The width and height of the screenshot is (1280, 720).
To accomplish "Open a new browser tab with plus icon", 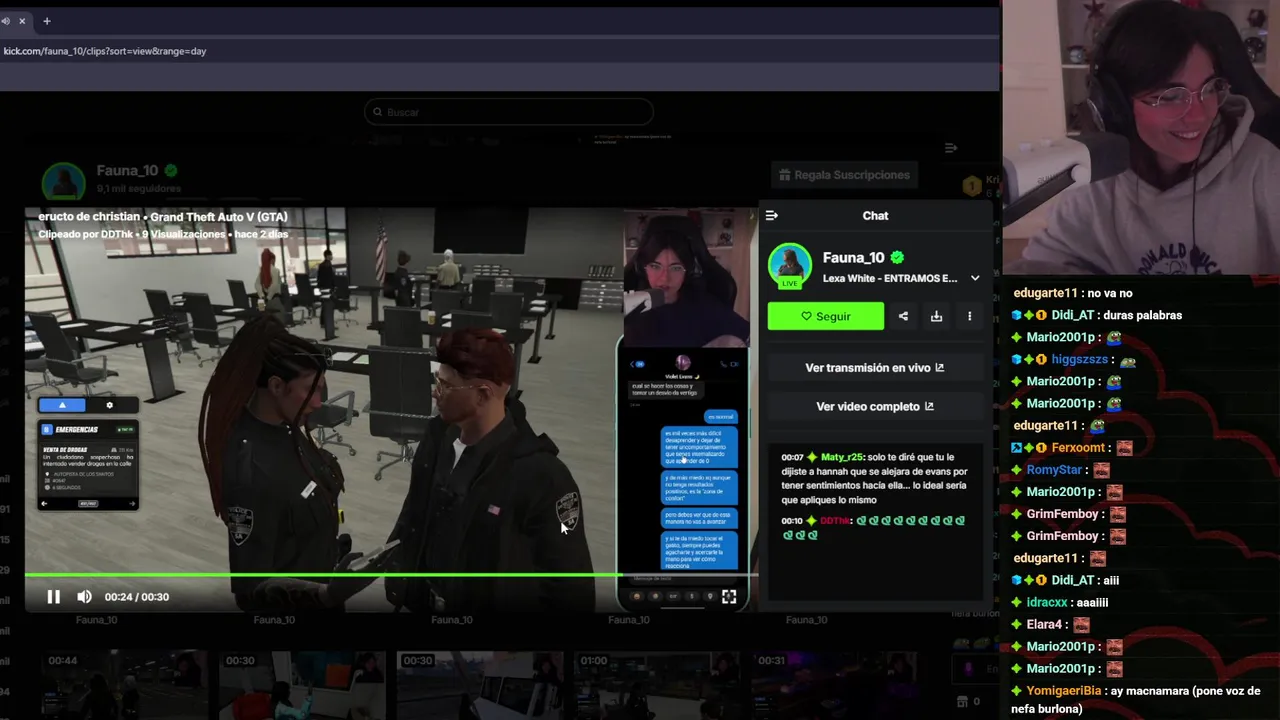I will (46, 21).
